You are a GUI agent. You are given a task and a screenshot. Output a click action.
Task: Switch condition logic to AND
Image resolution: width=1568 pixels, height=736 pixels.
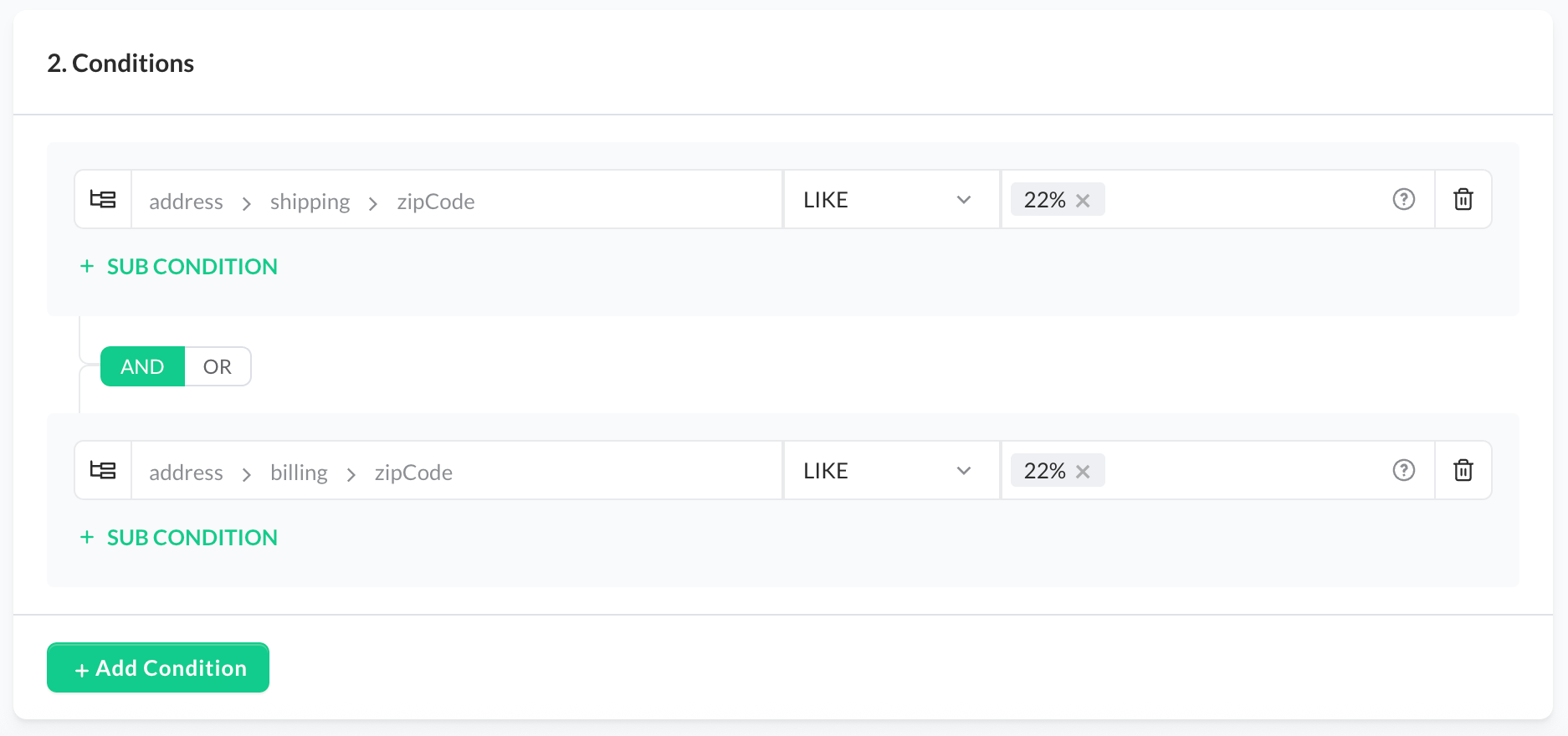click(x=142, y=367)
